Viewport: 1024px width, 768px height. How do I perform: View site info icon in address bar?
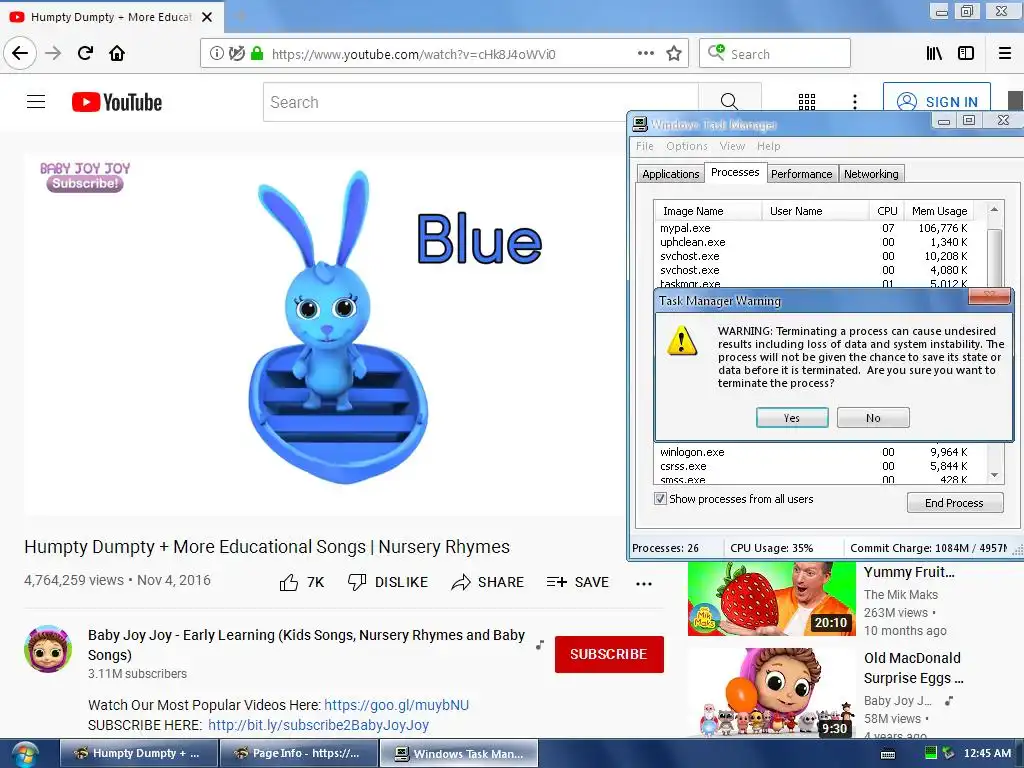click(216, 54)
